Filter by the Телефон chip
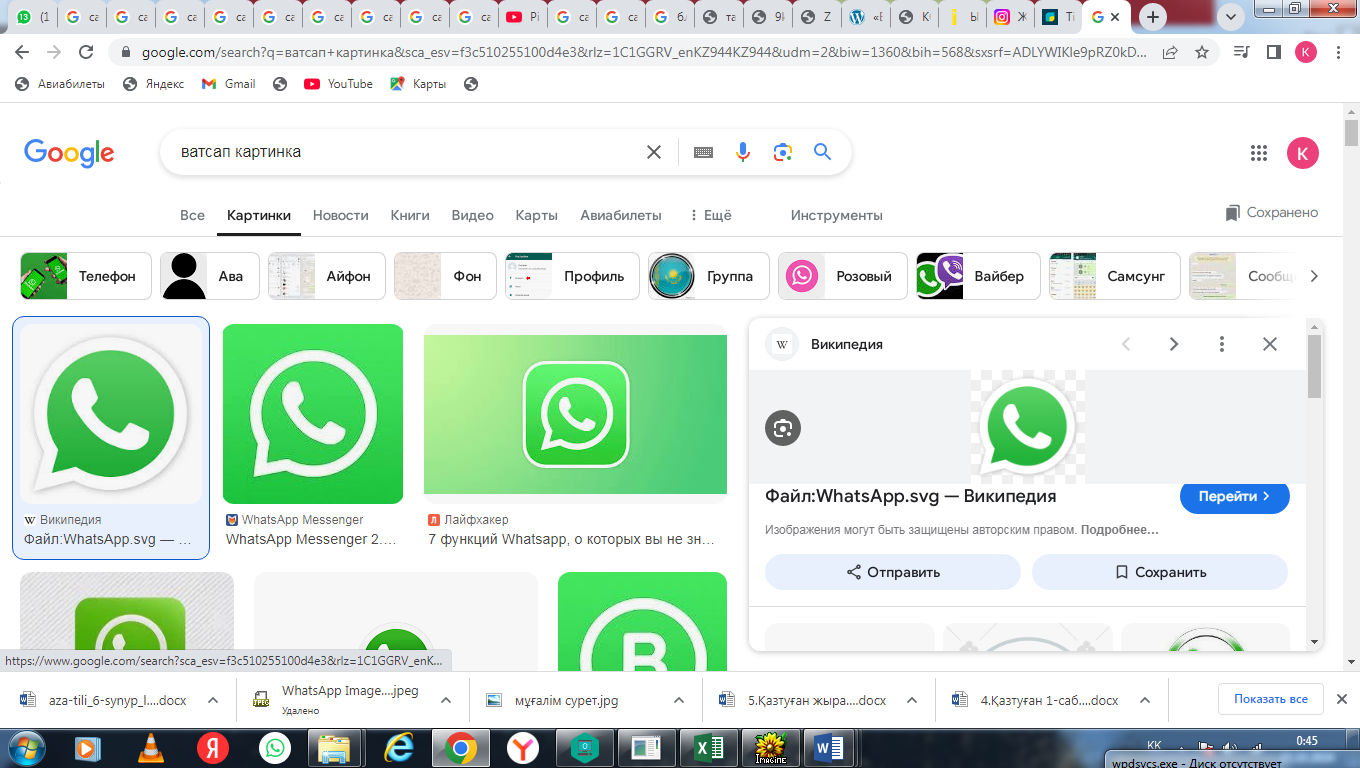The width and height of the screenshot is (1360, 768). click(x=86, y=276)
